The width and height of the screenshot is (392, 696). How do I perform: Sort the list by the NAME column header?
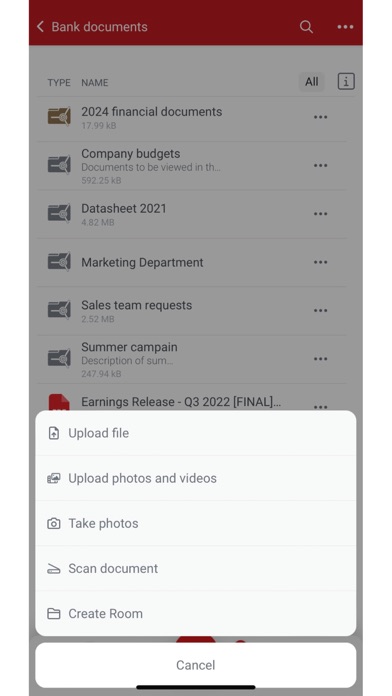95,83
